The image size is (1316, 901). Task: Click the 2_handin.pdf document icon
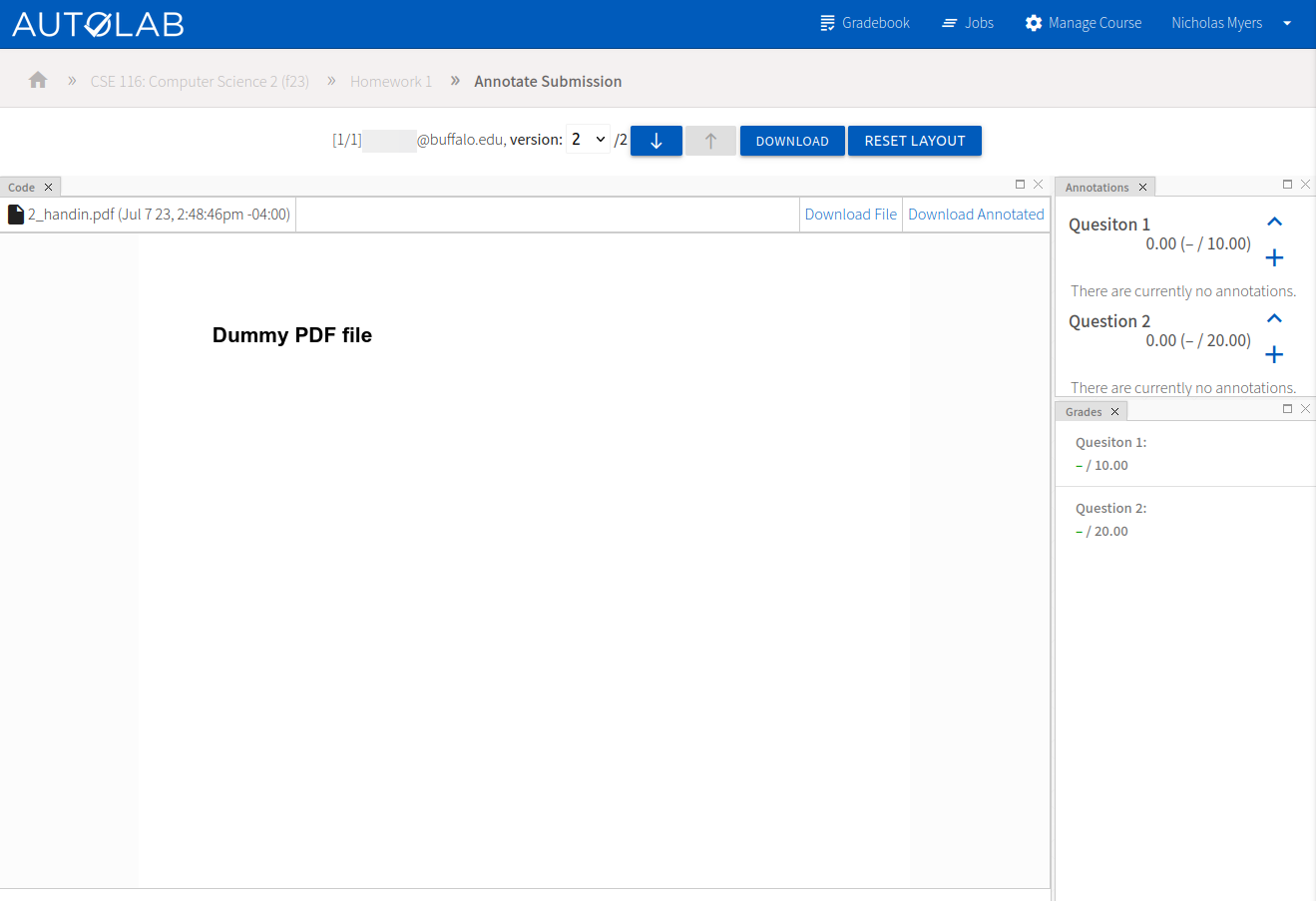16,215
